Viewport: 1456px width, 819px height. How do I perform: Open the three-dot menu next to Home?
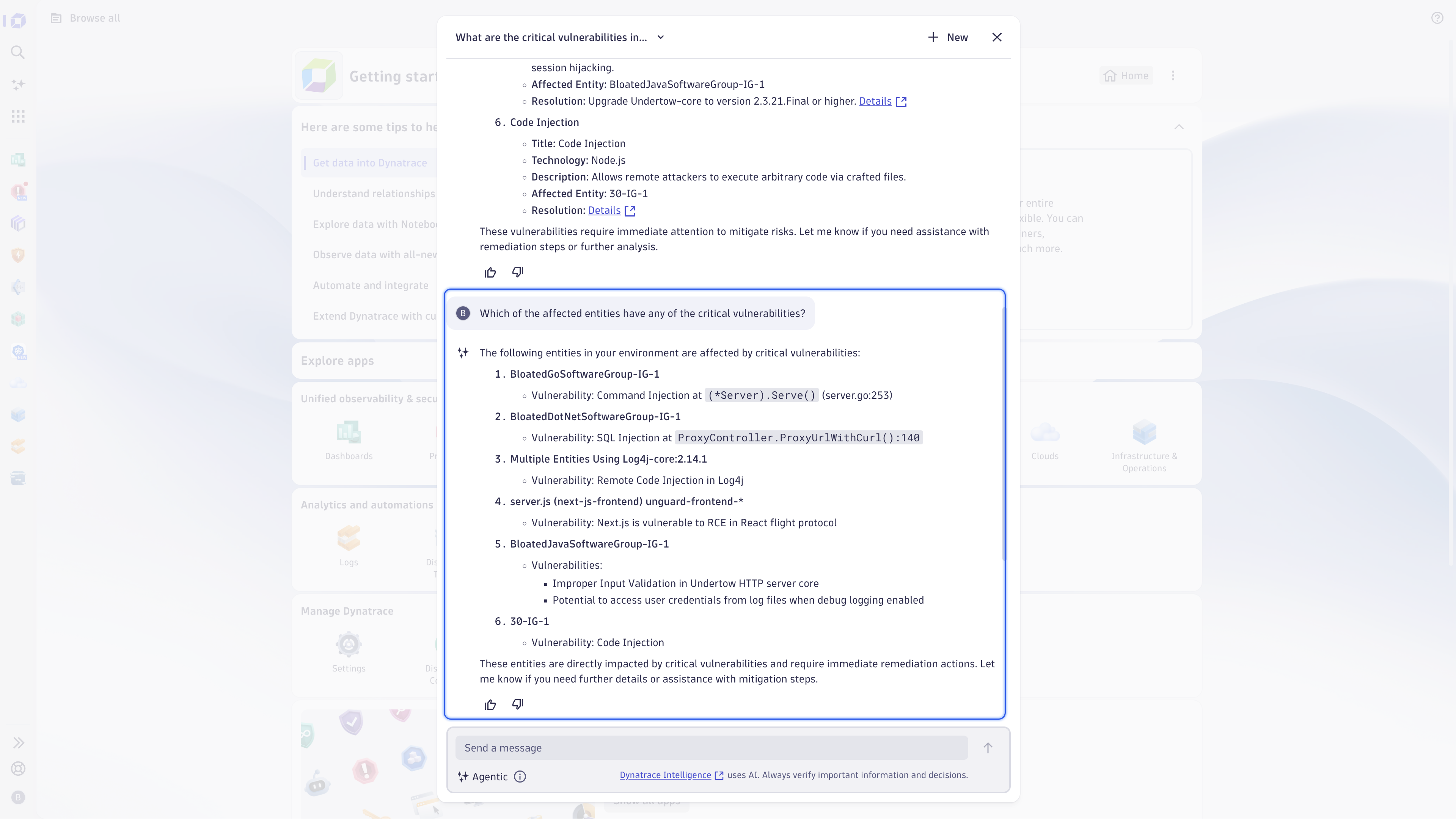(1173, 75)
